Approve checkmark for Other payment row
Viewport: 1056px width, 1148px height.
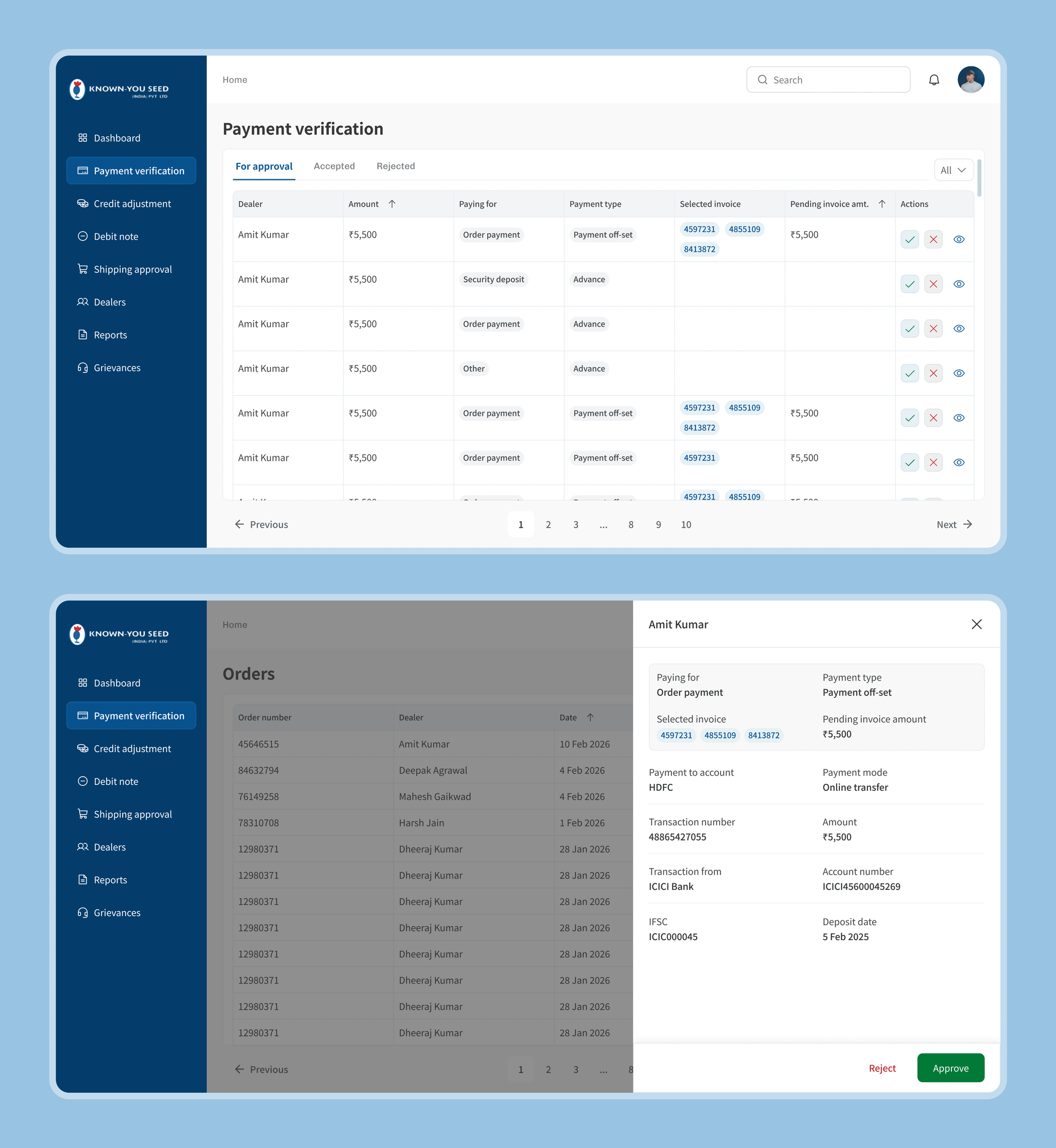(x=909, y=373)
